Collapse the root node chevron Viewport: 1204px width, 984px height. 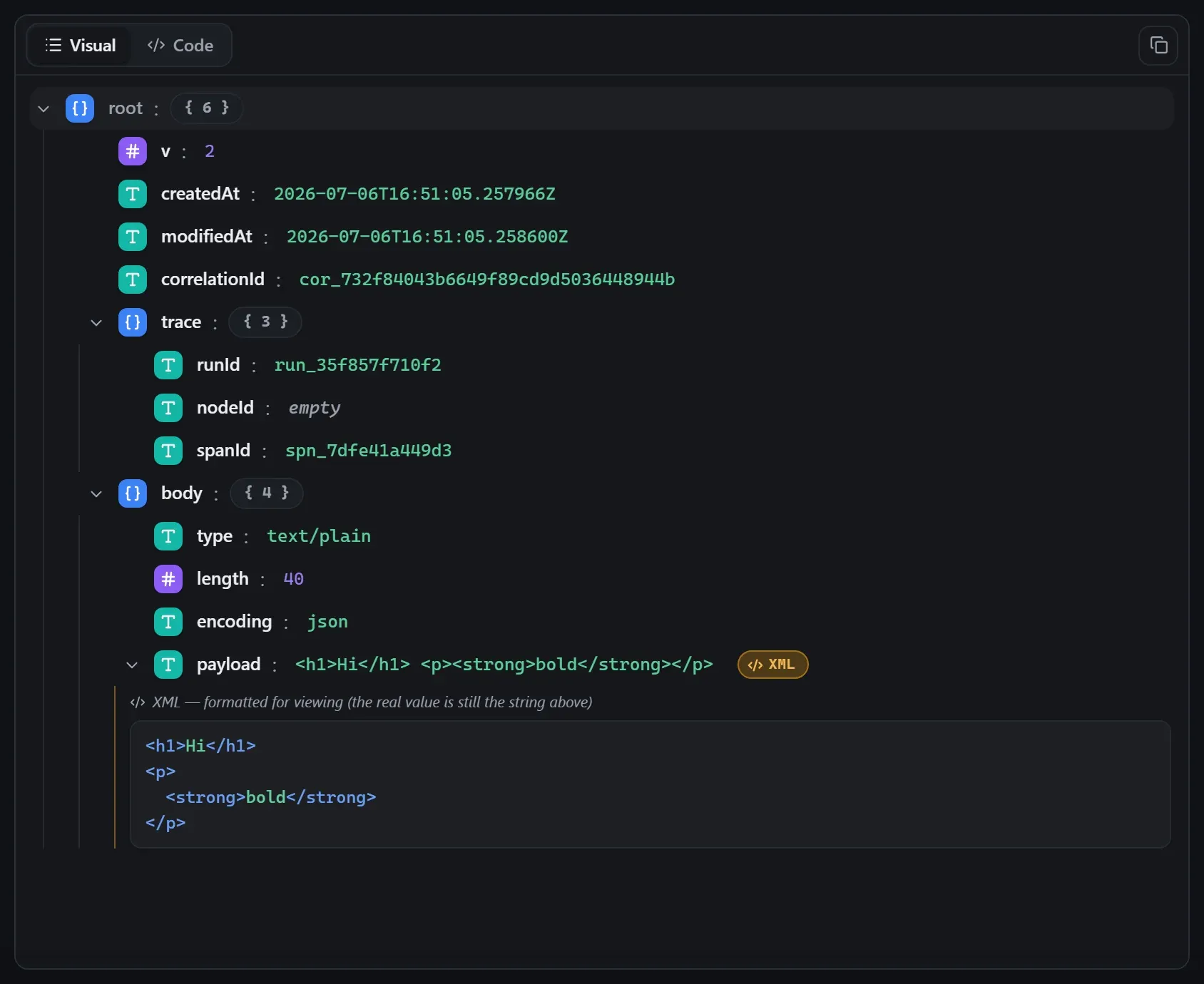[44, 108]
